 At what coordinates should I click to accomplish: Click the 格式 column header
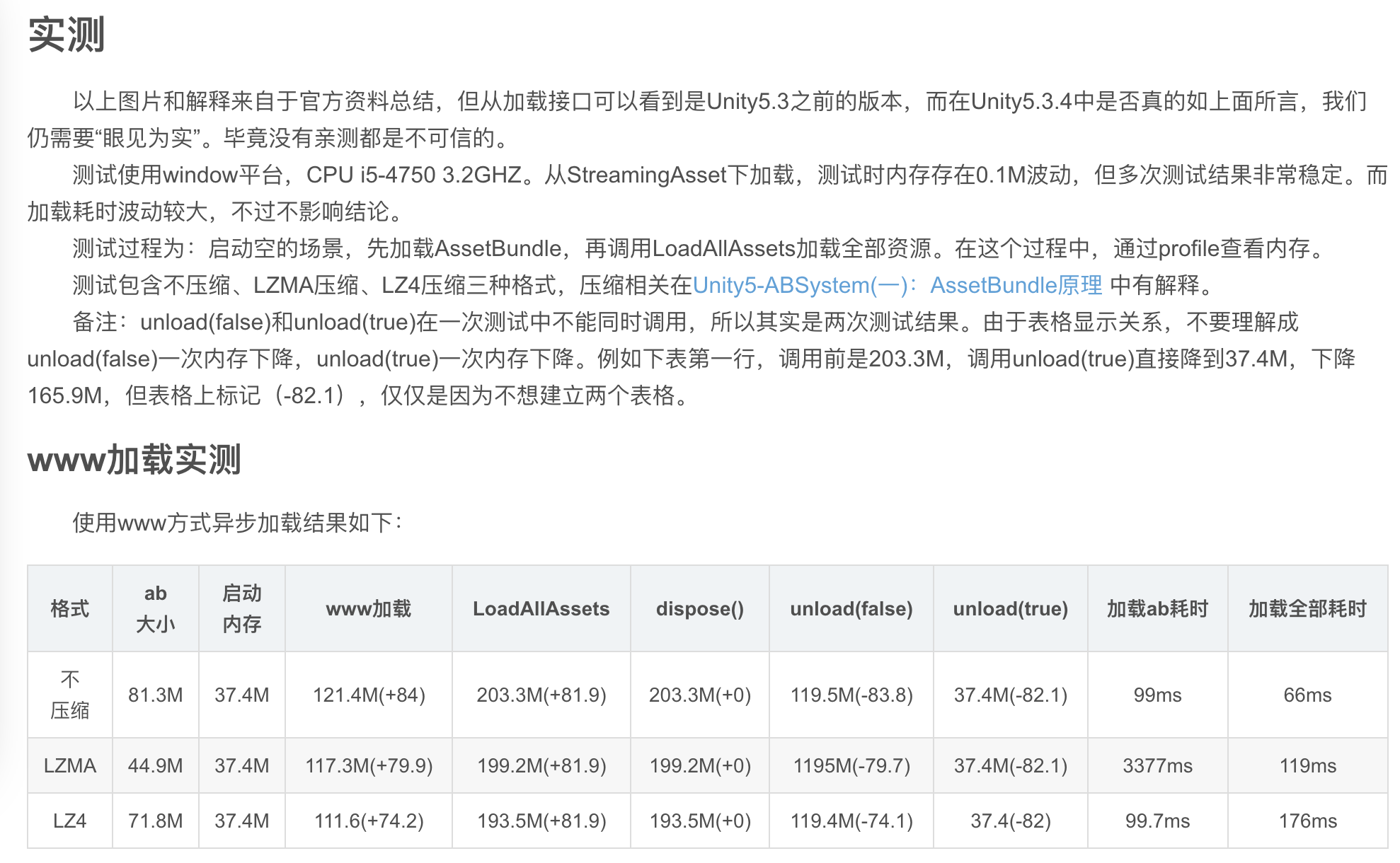click(x=69, y=608)
